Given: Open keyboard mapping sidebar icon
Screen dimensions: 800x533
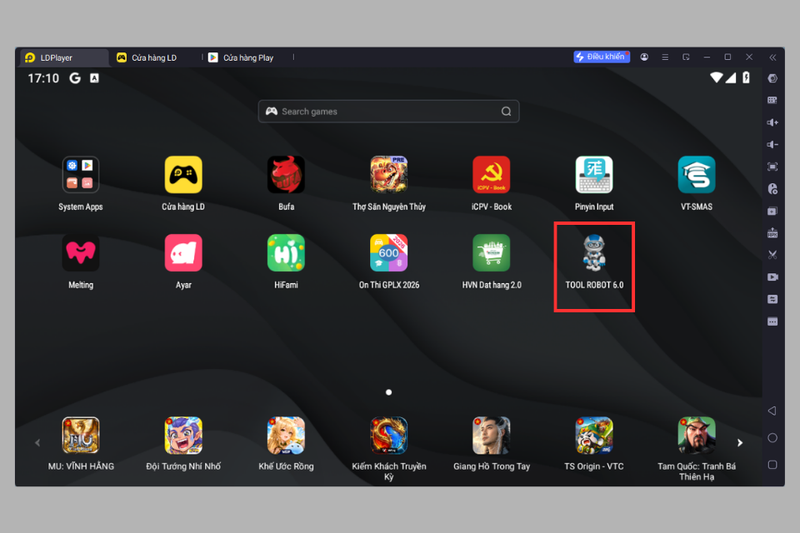Looking at the screenshot, I should [772, 100].
